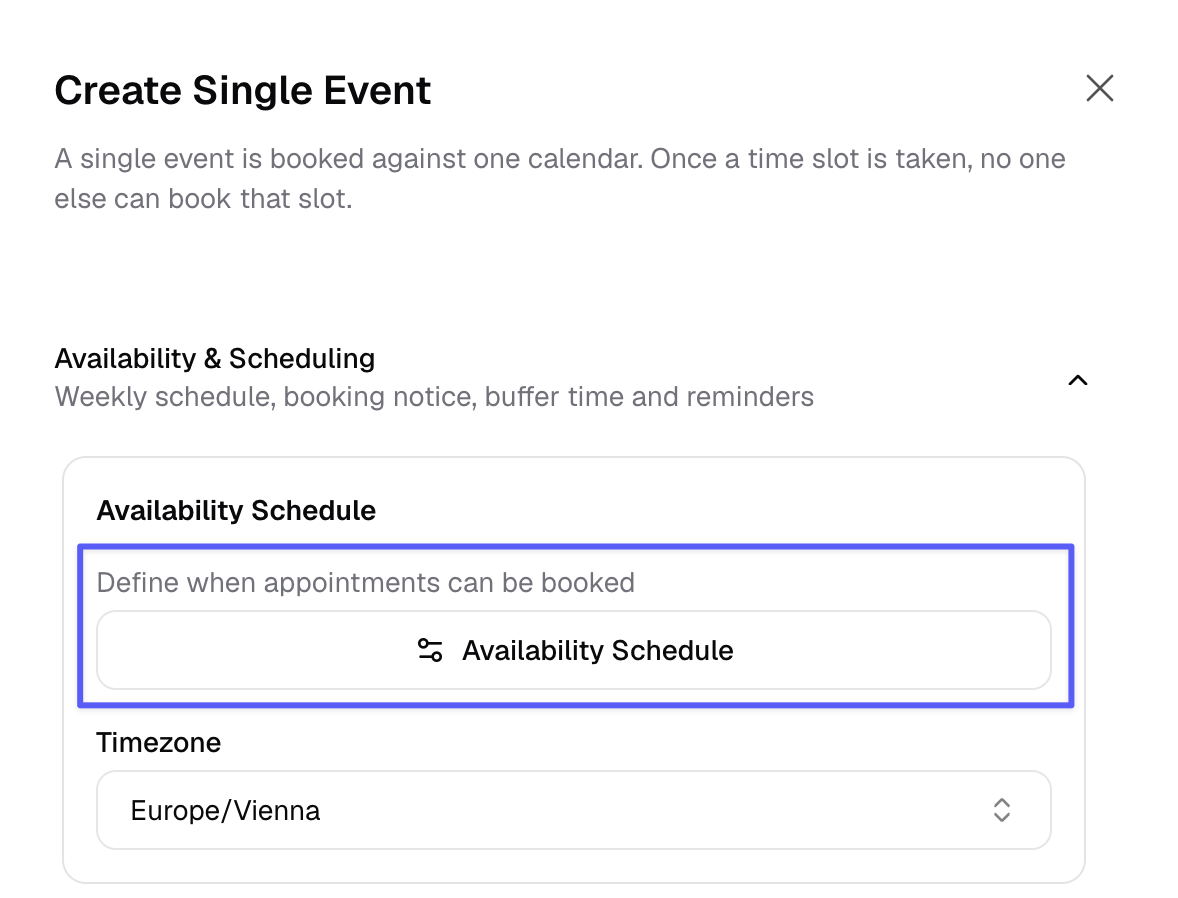Click the Availability Schedule label inside the button
This screenshot has height=898, width=1178.
(x=597, y=650)
